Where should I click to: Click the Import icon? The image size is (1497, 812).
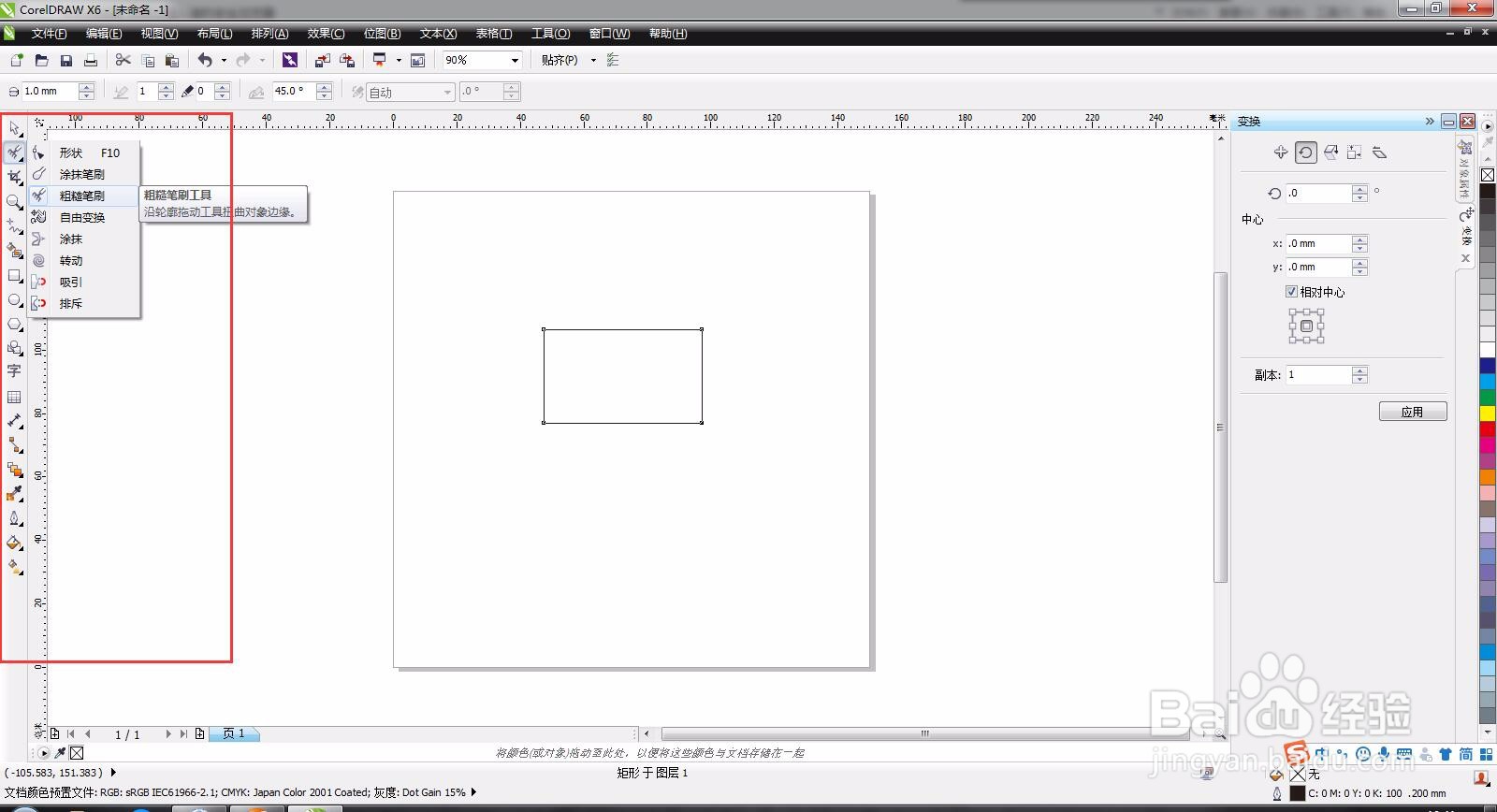322,60
